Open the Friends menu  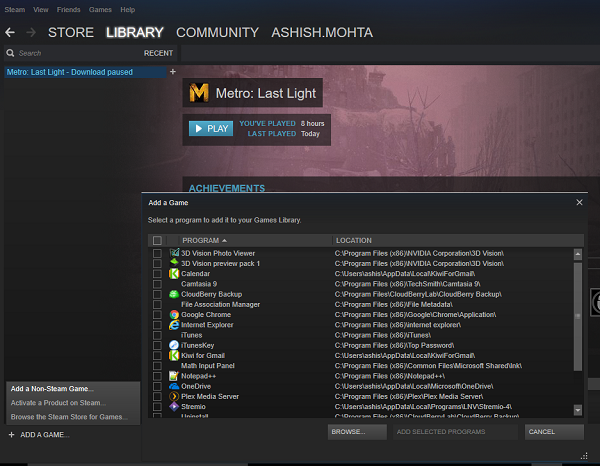(x=68, y=10)
